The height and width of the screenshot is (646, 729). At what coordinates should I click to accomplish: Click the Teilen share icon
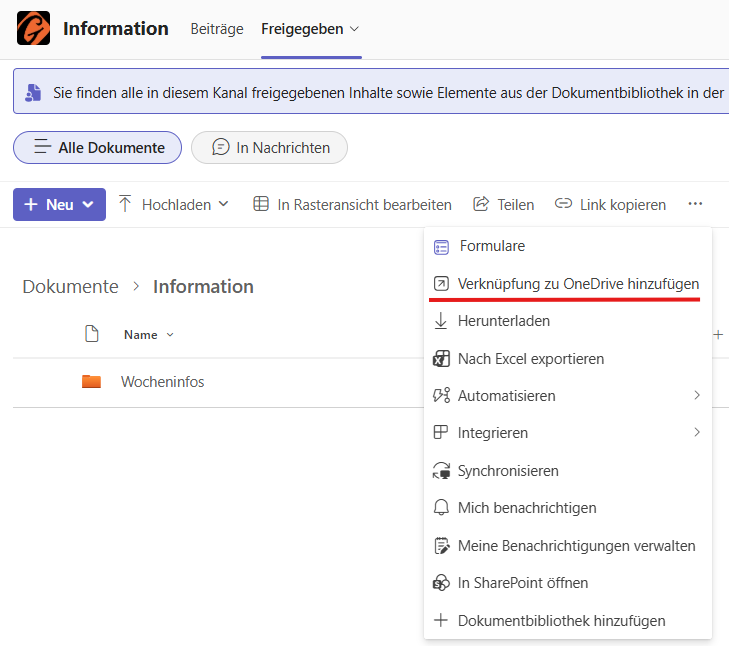[481, 204]
